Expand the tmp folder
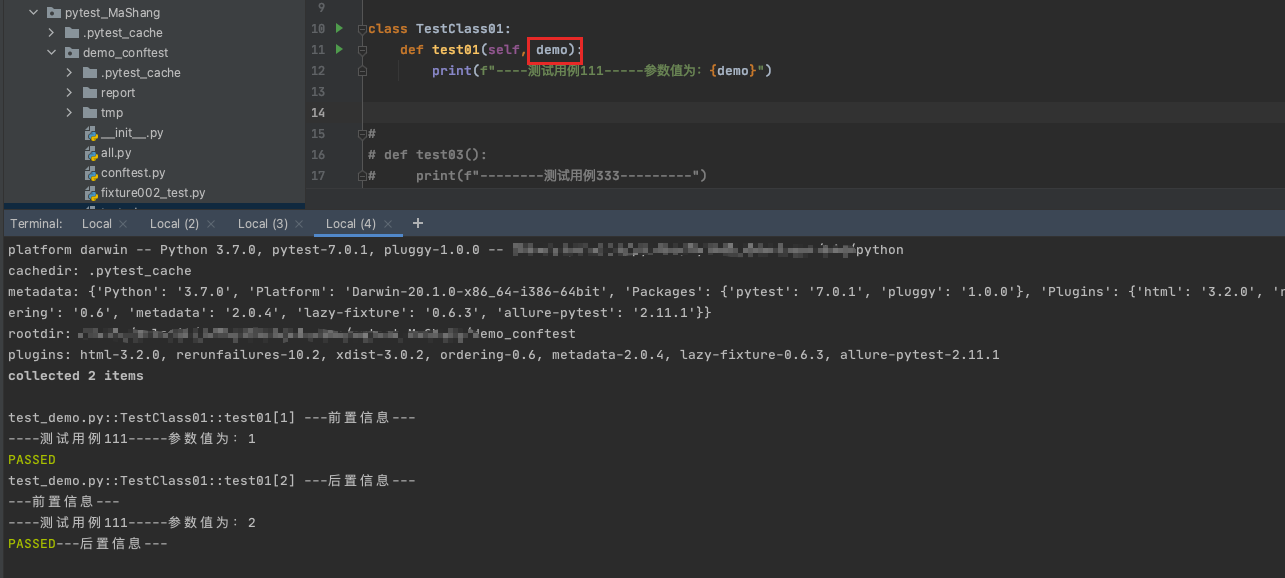The width and height of the screenshot is (1285, 578). coord(69,113)
